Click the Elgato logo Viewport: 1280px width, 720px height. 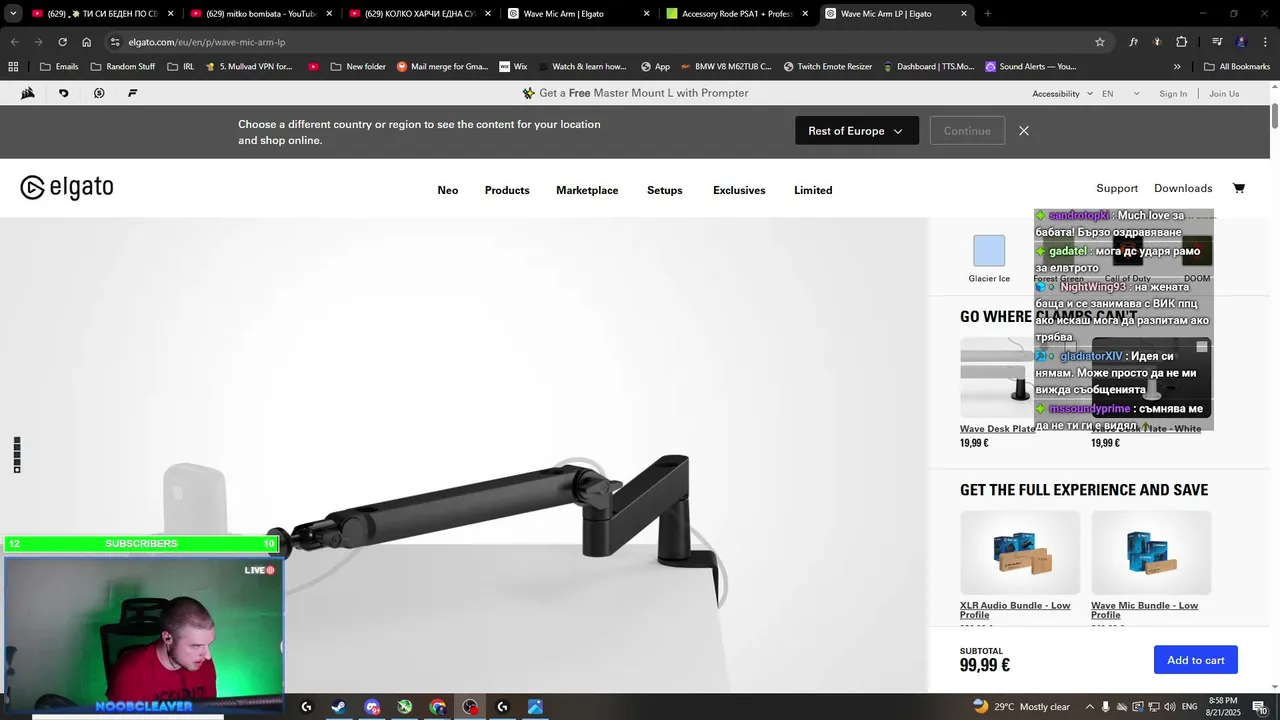(67, 188)
